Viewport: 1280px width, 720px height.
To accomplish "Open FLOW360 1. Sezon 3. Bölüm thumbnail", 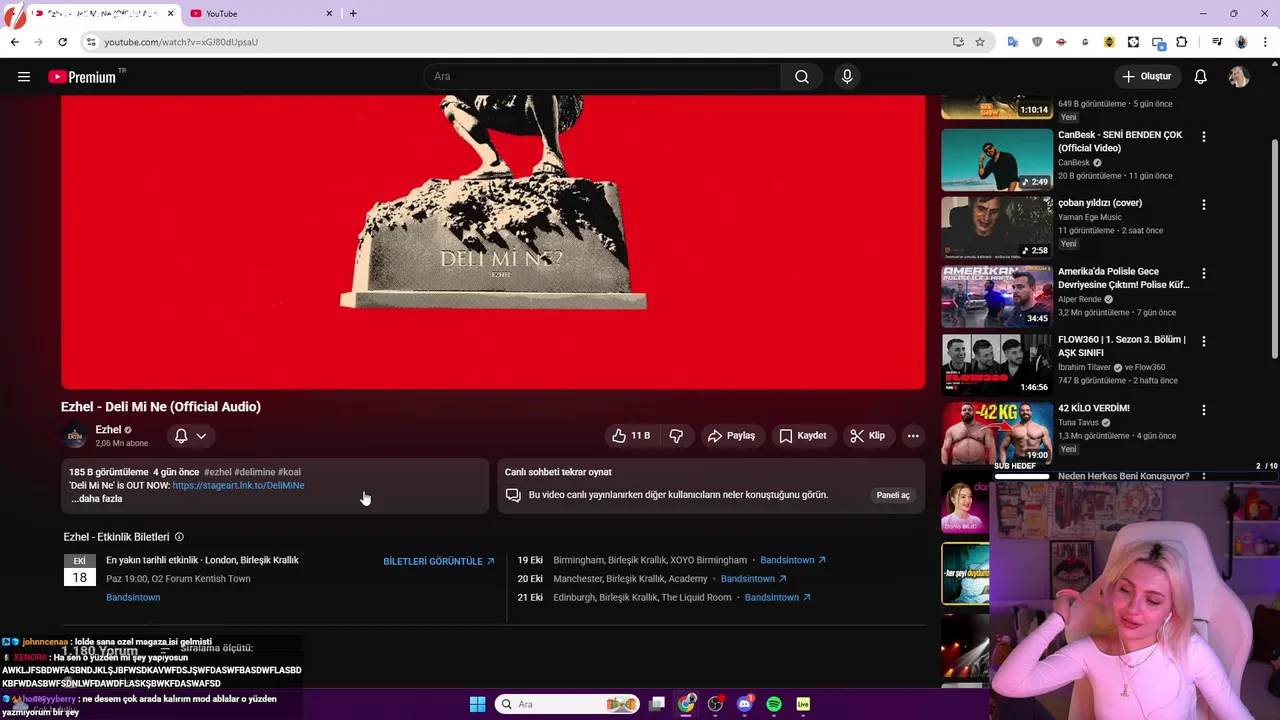I will coord(997,364).
